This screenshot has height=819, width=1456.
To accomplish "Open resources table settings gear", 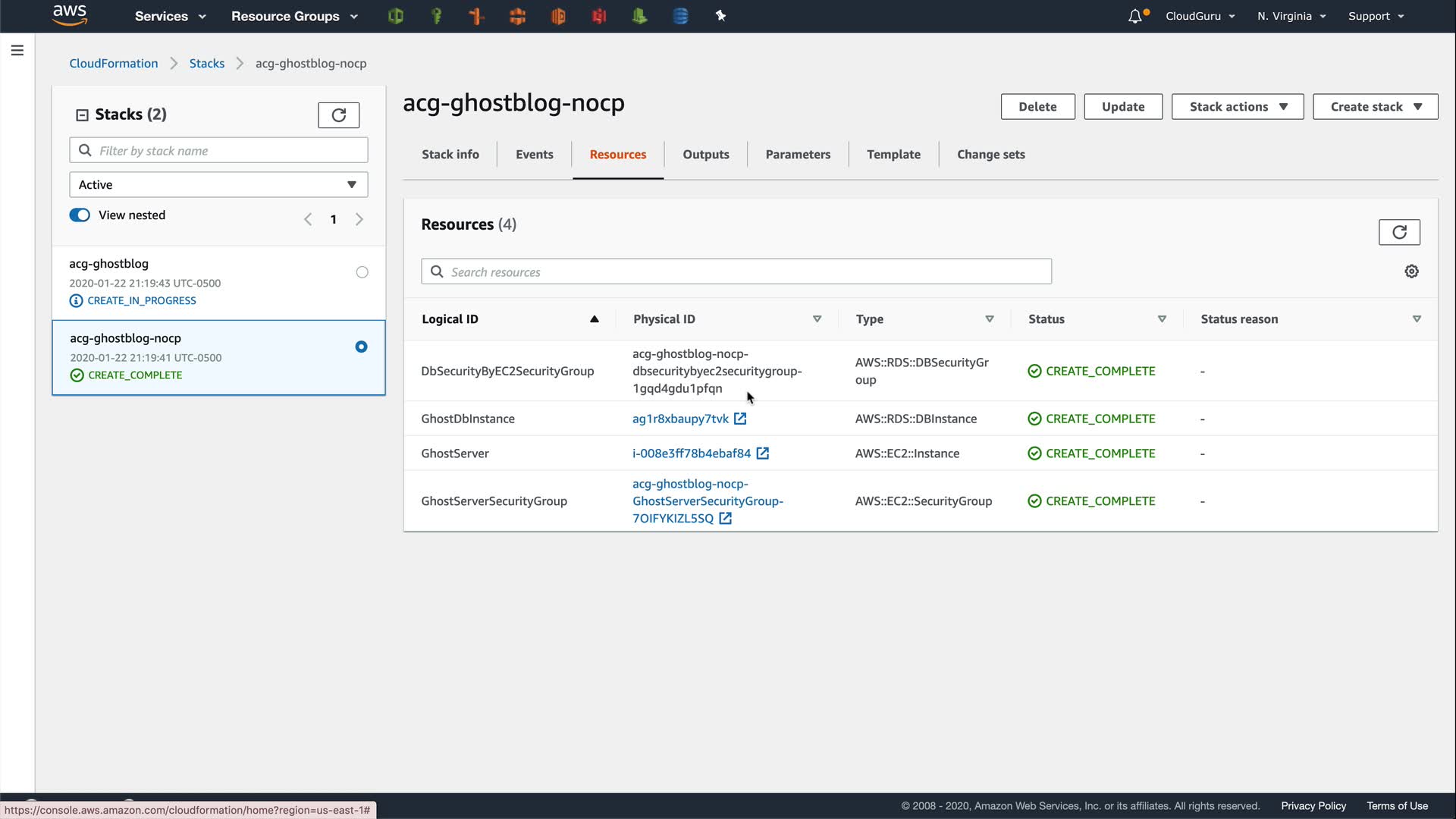I will [1411, 271].
